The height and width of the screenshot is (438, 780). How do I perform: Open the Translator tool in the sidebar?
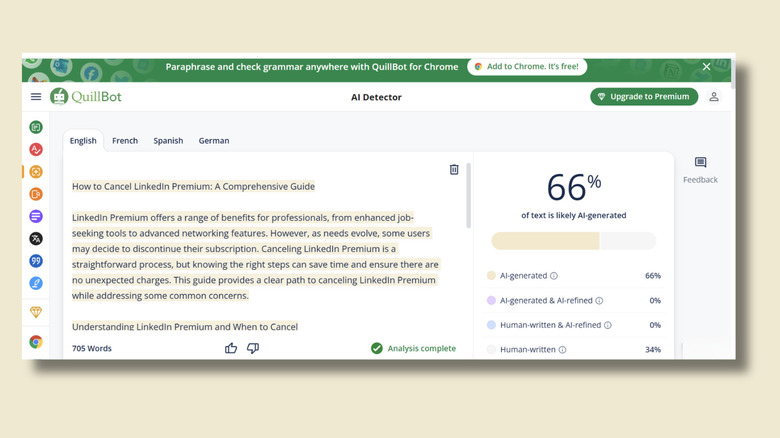pos(36,239)
